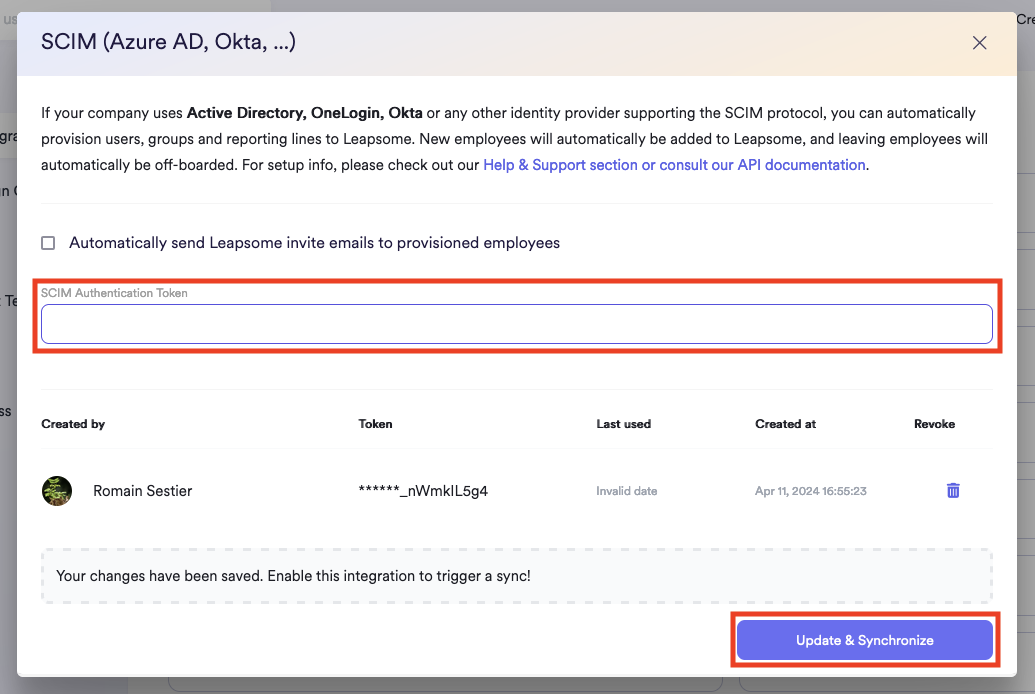Enable automatic Leapsome invite emails to provisioned employees
Image resolution: width=1035 pixels, height=694 pixels.
(x=47, y=242)
